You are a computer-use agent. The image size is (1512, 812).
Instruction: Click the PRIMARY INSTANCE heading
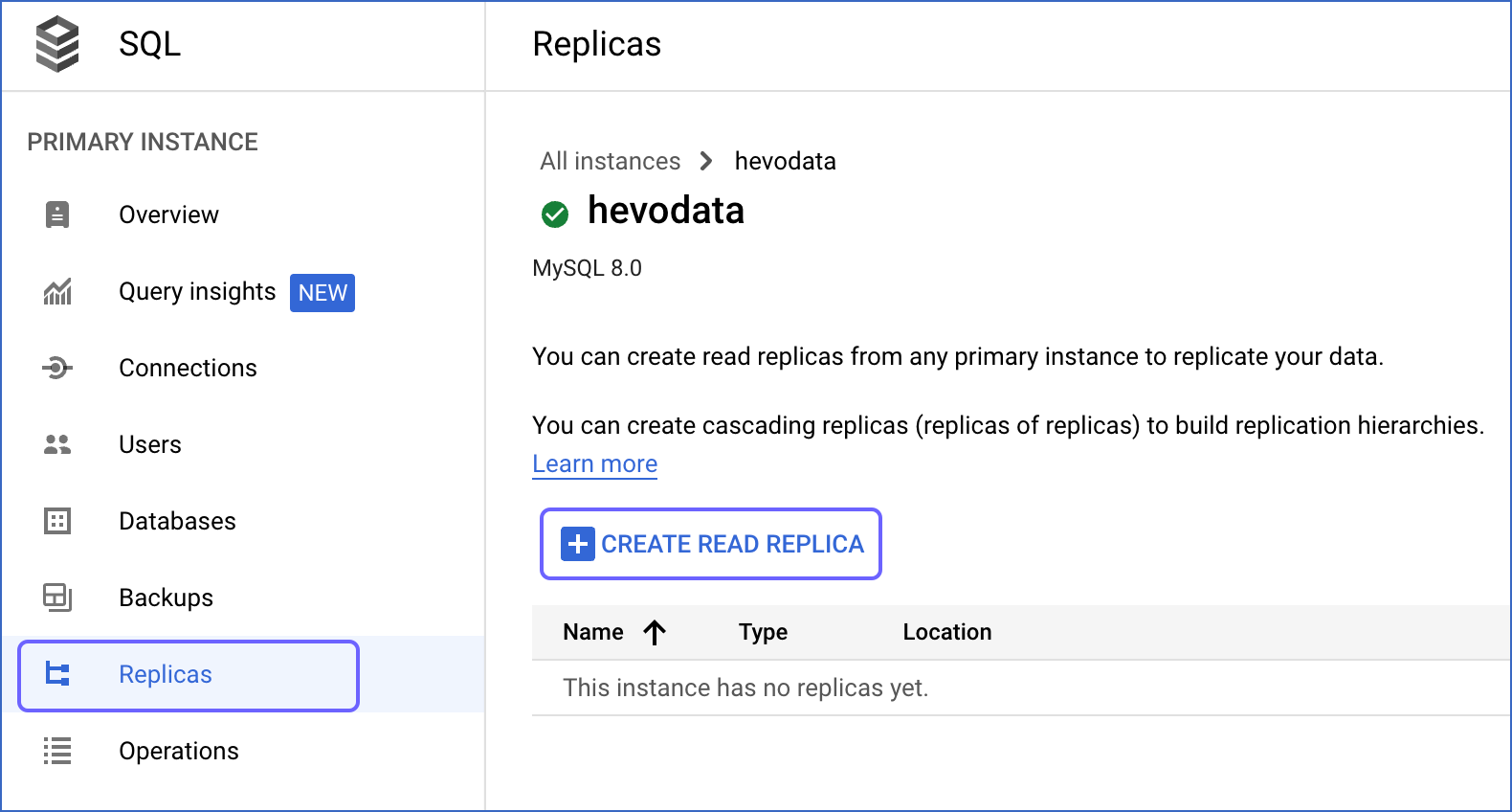[143, 142]
